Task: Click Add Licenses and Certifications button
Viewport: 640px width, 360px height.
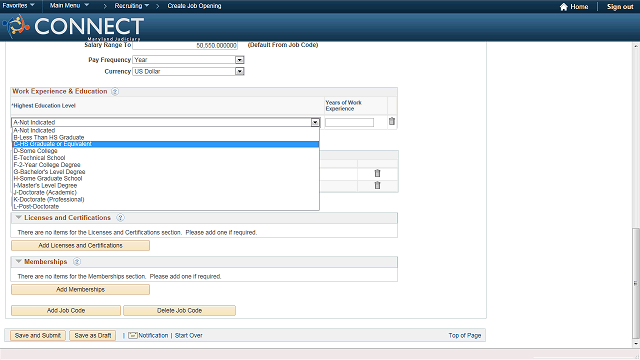Action: [x=80, y=245]
